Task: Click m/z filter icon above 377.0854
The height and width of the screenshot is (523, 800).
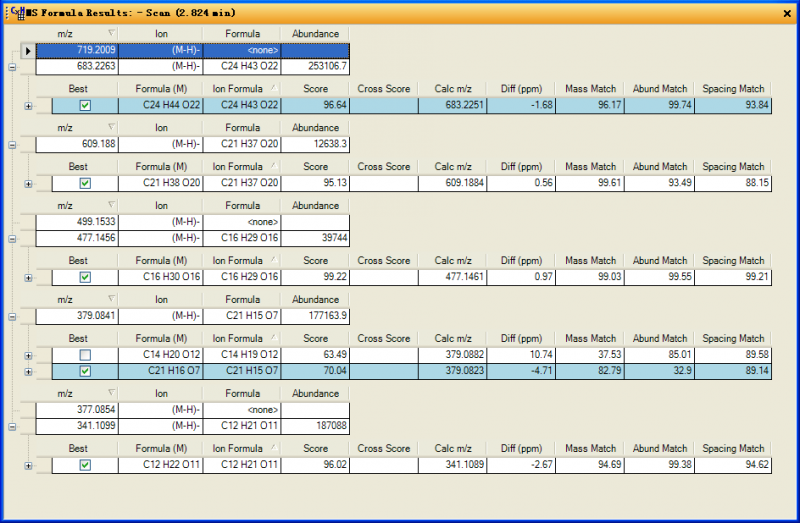Action: [111, 393]
